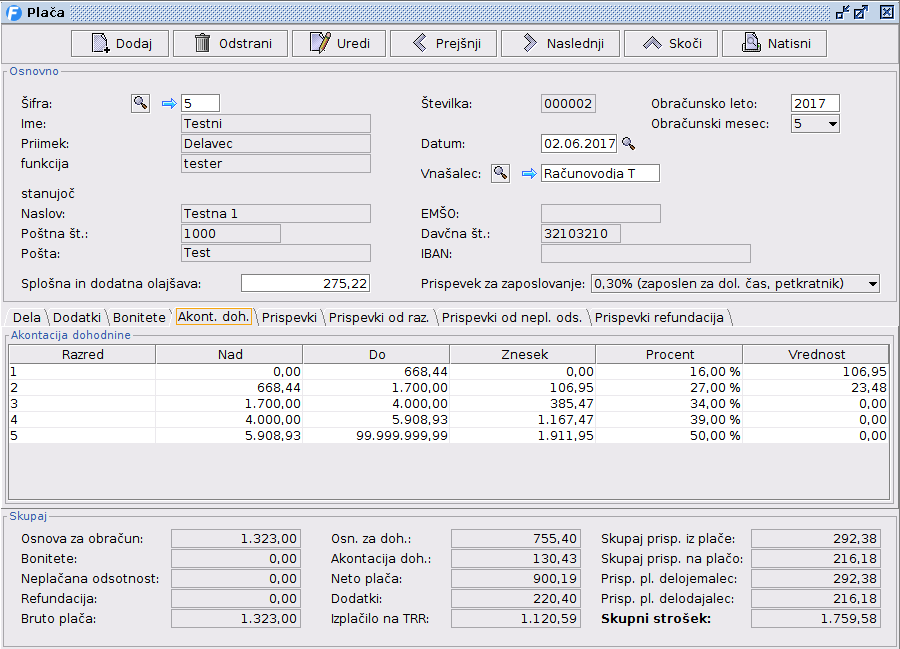This screenshot has width=900, height=649.
Task: Open the Uredi (edit) button
Action: coord(339,44)
